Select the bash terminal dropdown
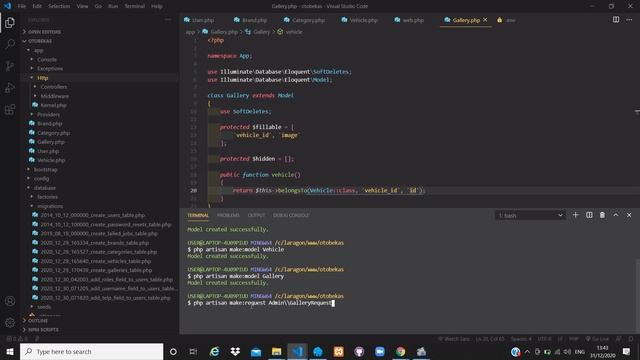Image resolution: width=640 pixels, height=360 pixels. [530, 215]
